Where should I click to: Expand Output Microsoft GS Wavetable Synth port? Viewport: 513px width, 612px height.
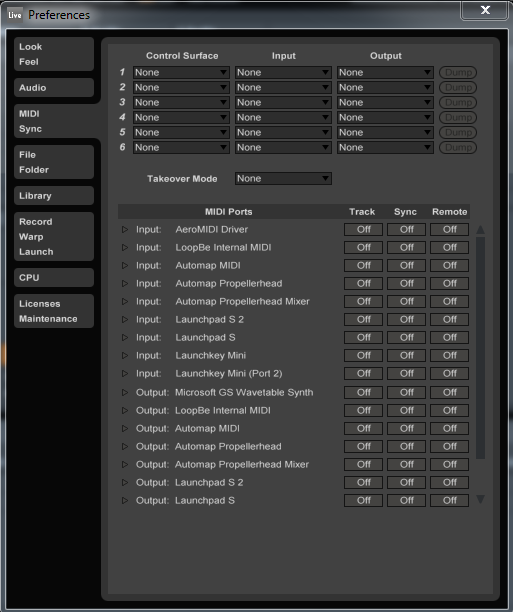click(125, 392)
